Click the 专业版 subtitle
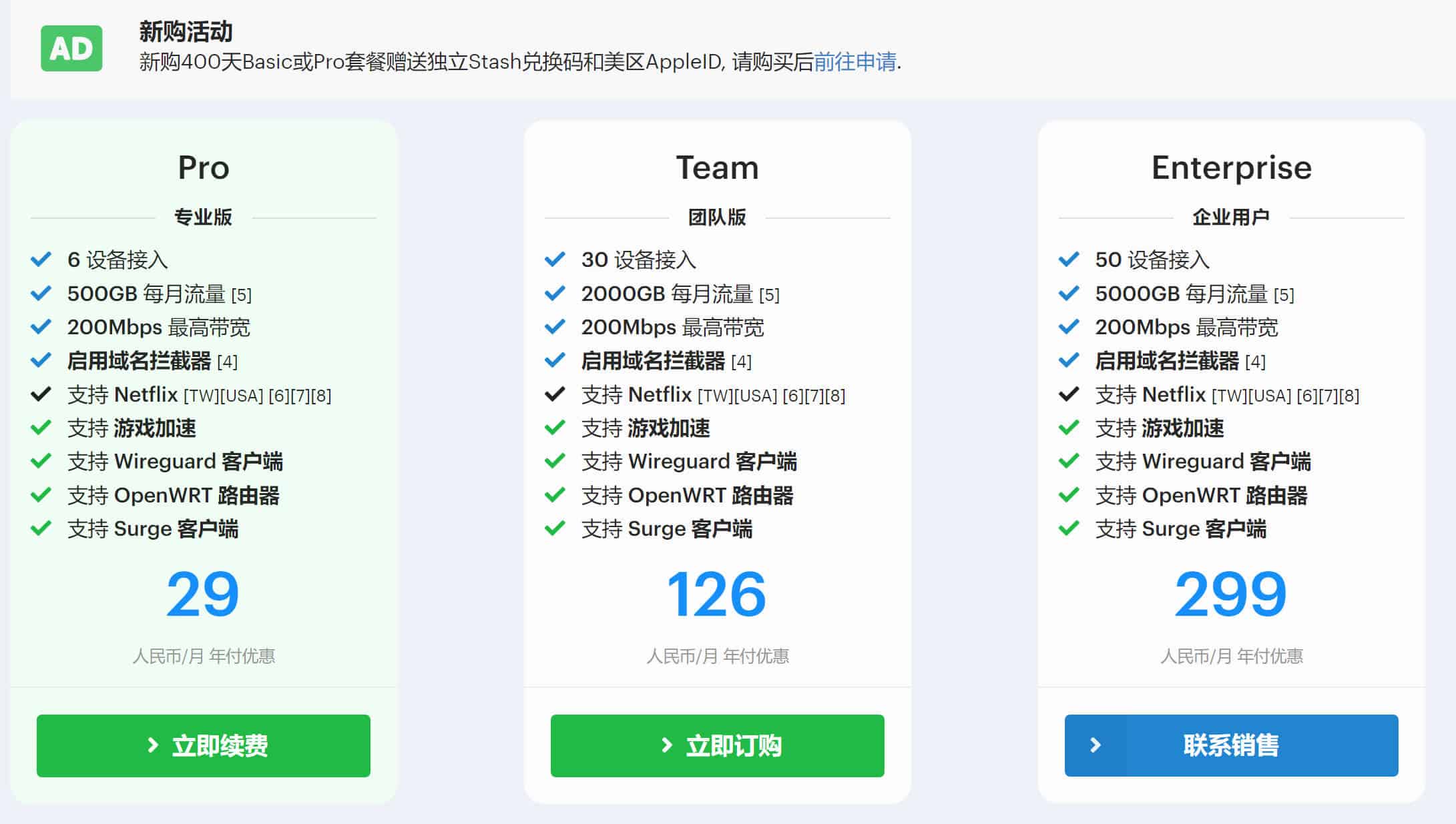Screen dimensions: 1456x824 coord(204,218)
